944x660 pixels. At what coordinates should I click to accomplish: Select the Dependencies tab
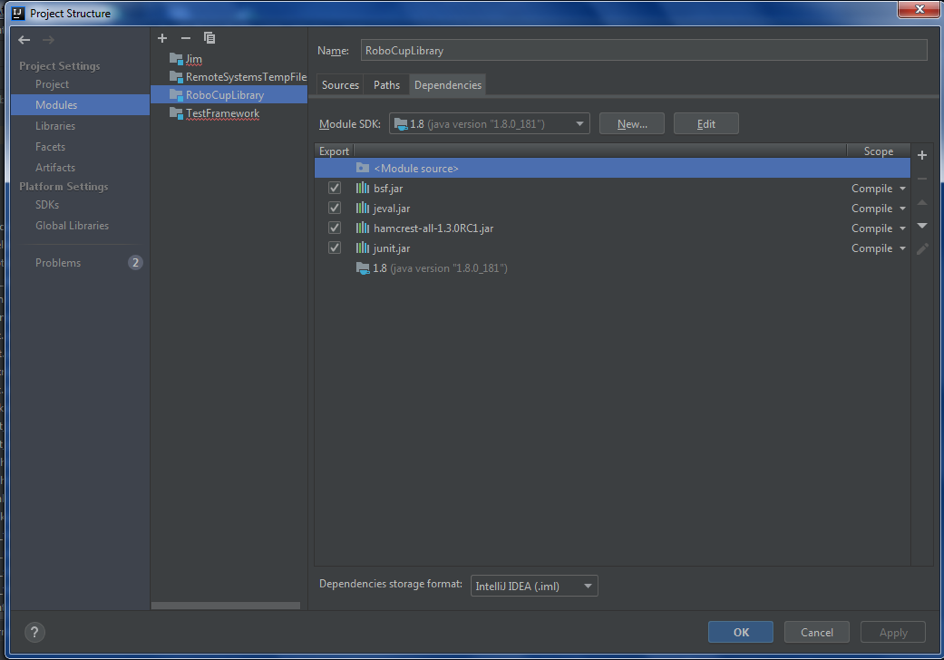coord(448,85)
